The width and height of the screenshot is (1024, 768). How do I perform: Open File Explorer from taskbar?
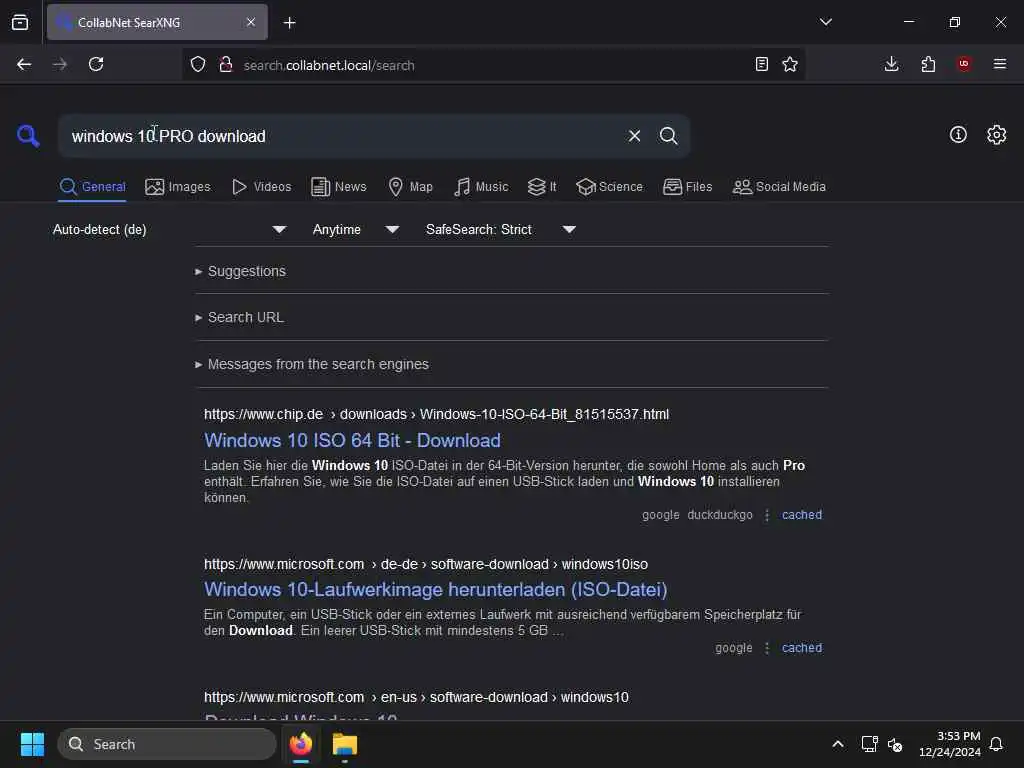tap(345, 744)
